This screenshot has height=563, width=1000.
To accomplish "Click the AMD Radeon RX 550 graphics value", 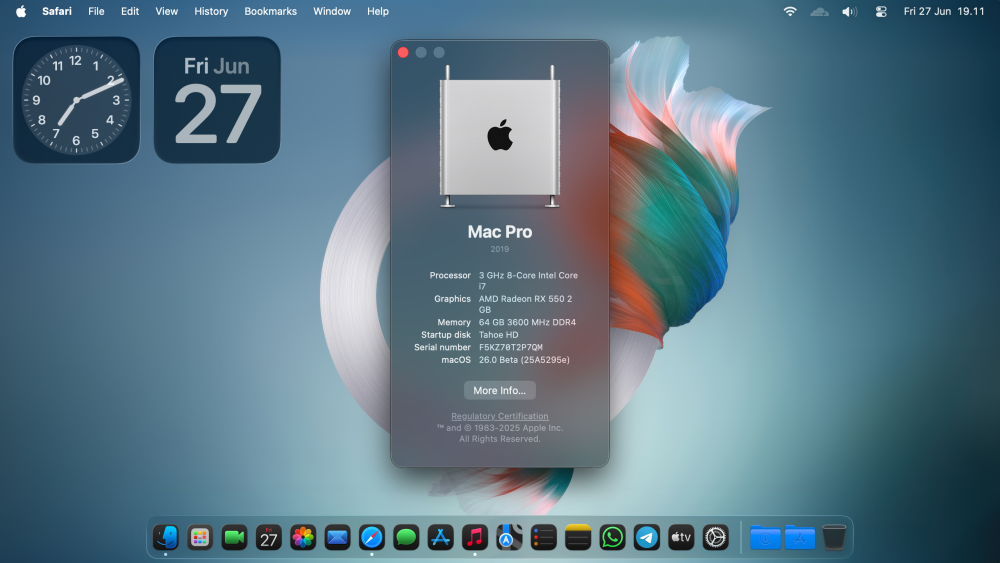I will 526,304.
